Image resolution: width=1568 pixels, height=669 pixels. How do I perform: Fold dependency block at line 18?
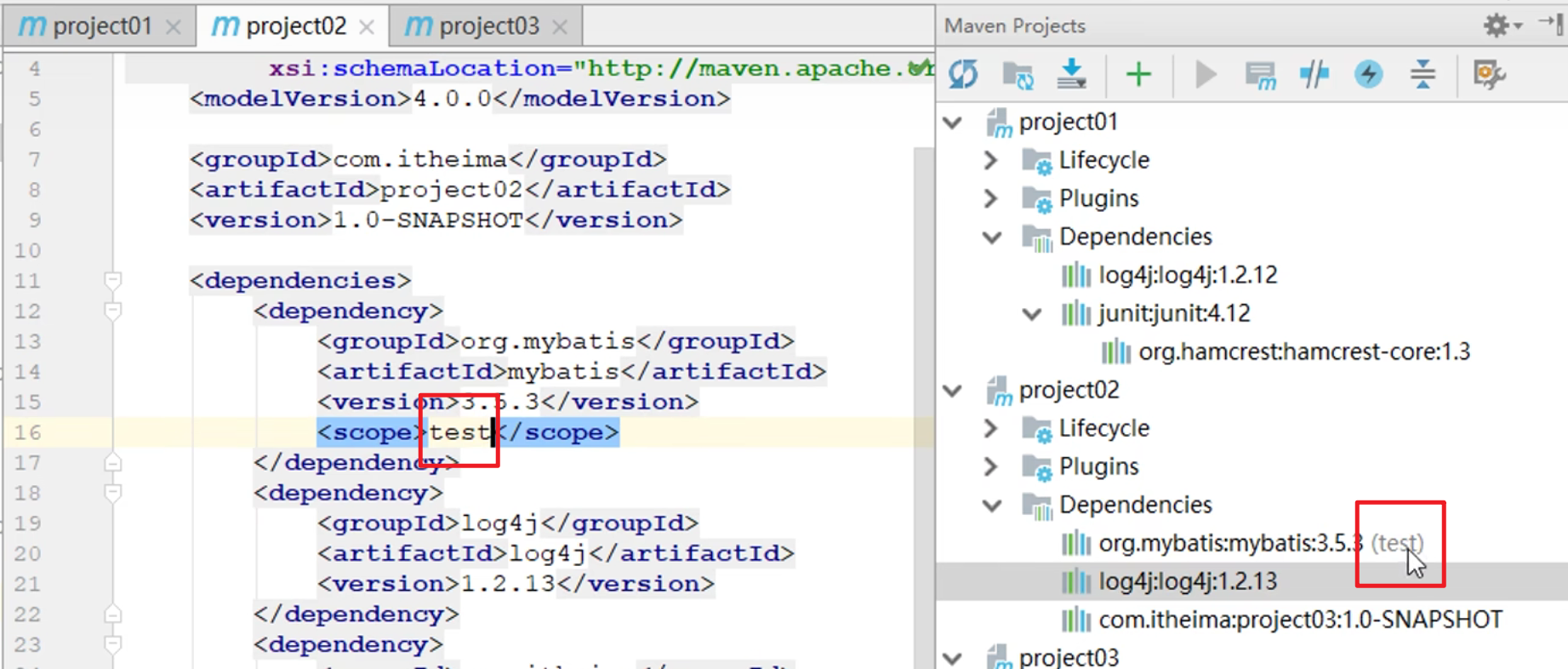click(x=112, y=492)
